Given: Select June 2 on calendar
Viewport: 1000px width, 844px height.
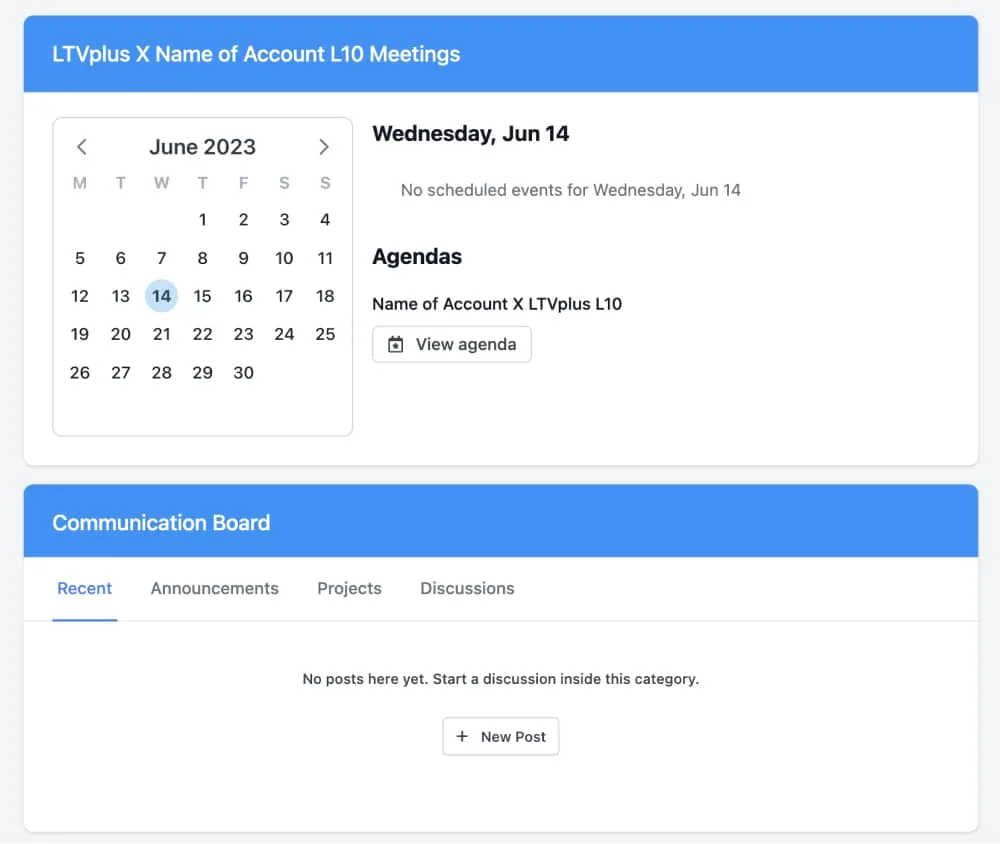Looking at the screenshot, I should pyautogui.click(x=243, y=220).
